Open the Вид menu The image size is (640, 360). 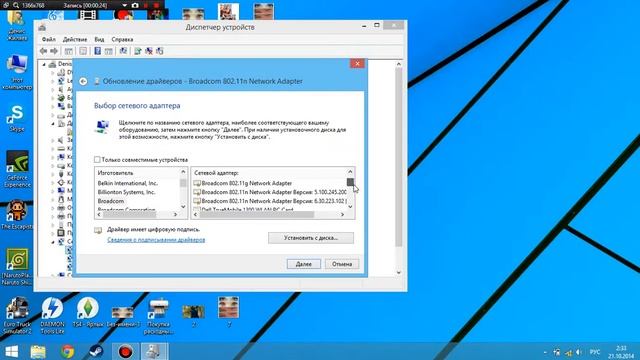tap(99, 40)
